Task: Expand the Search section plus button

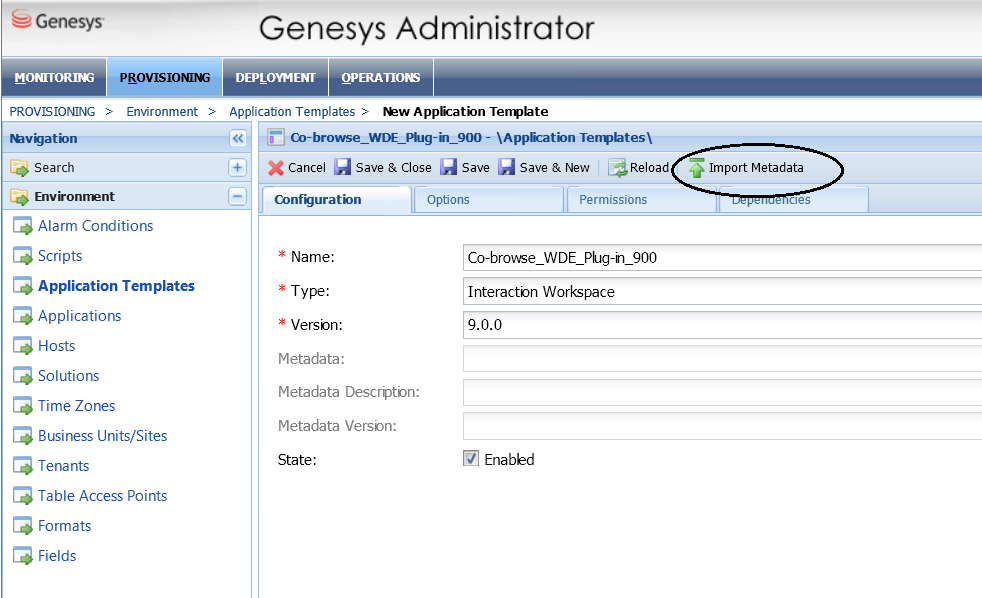Action: coord(237,168)
